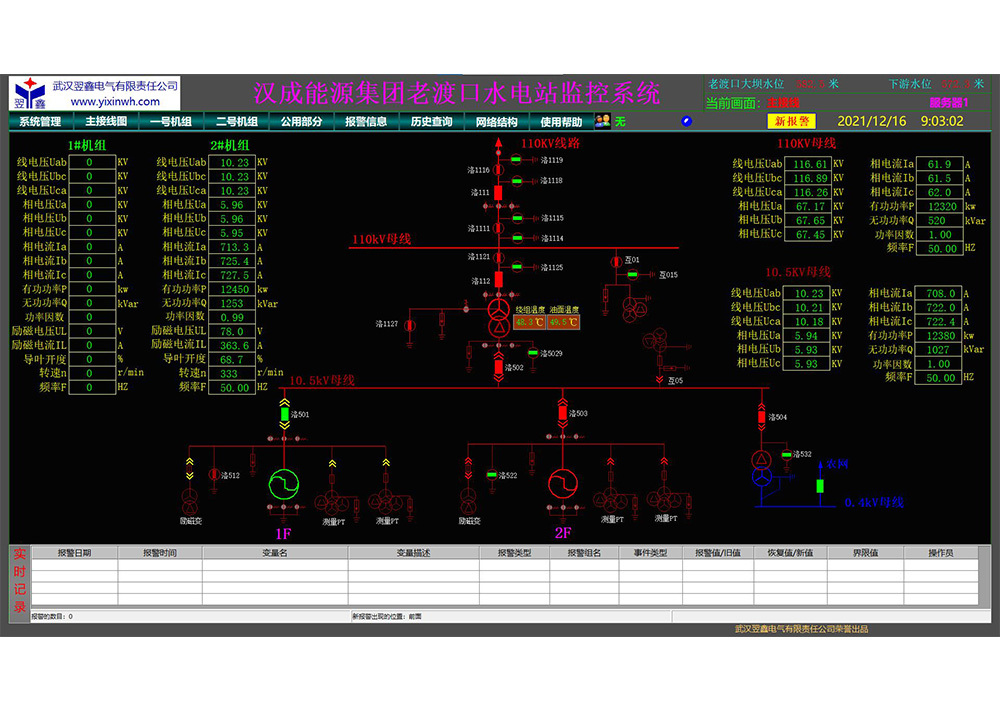The height and width of the screenshot is (710, 1000).
Task: Select grounding switch 5029 symbol
Action: pyautogui.click(x=533, y=352)
